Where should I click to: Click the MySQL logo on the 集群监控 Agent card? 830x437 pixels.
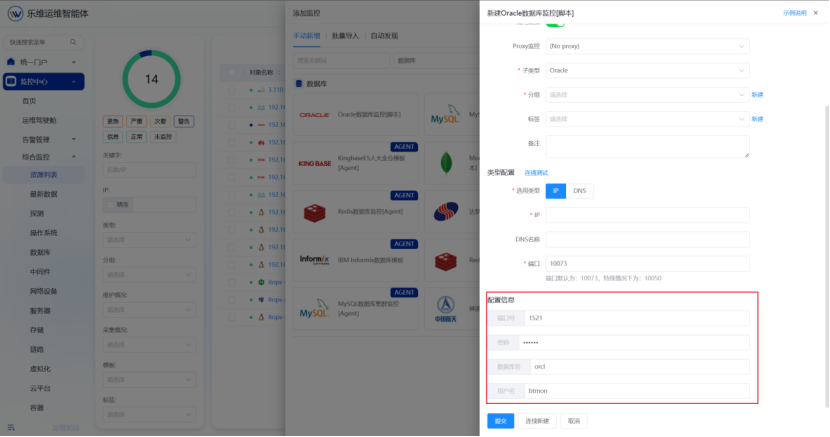pos(314,308)
